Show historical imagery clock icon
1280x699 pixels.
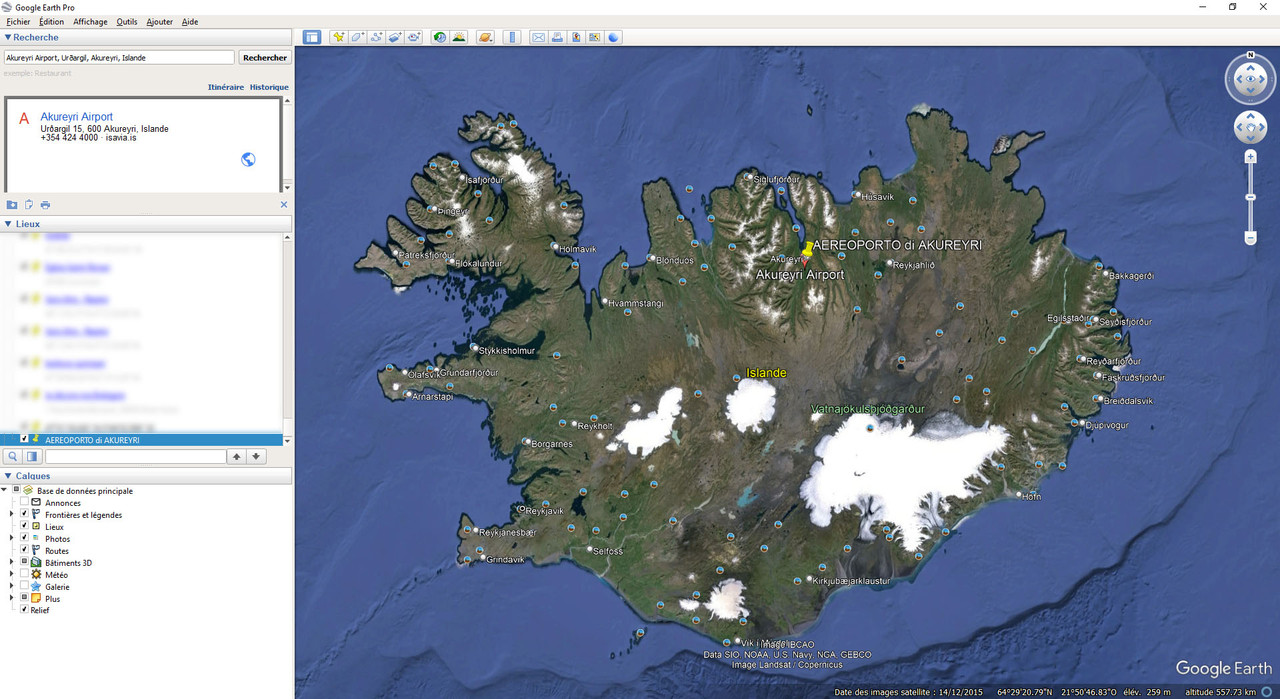(439, 37)
